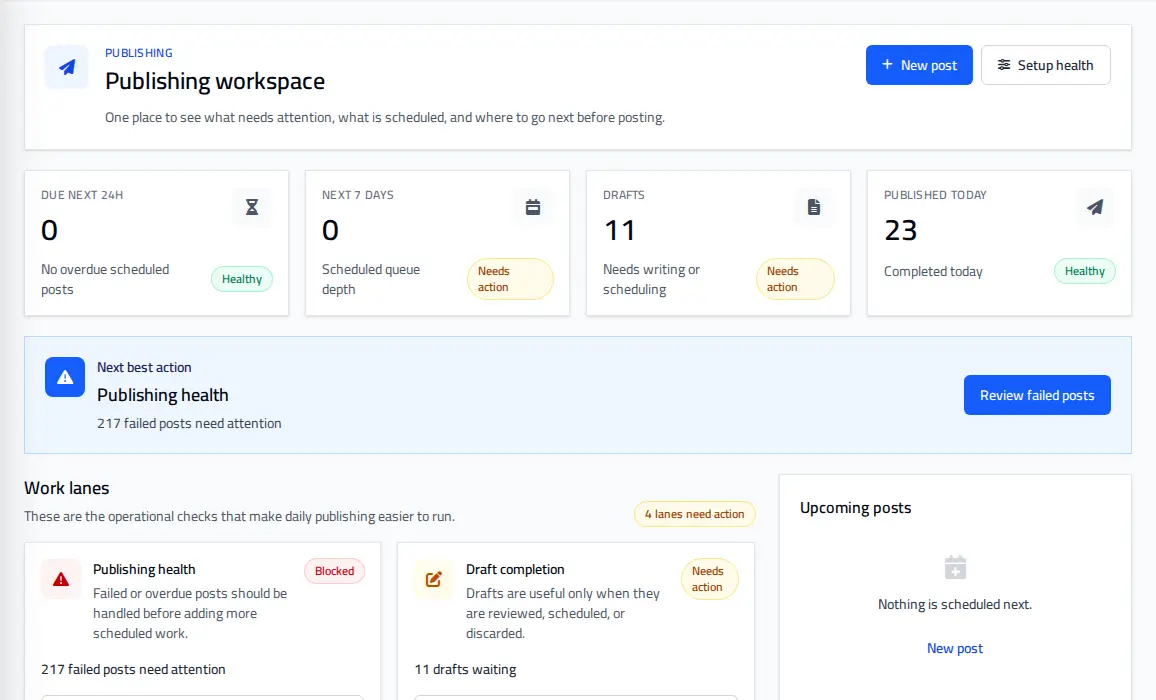Click the edit pencil icon in Draft completion lane
The image size is (1156, 700).
point(434,580)
